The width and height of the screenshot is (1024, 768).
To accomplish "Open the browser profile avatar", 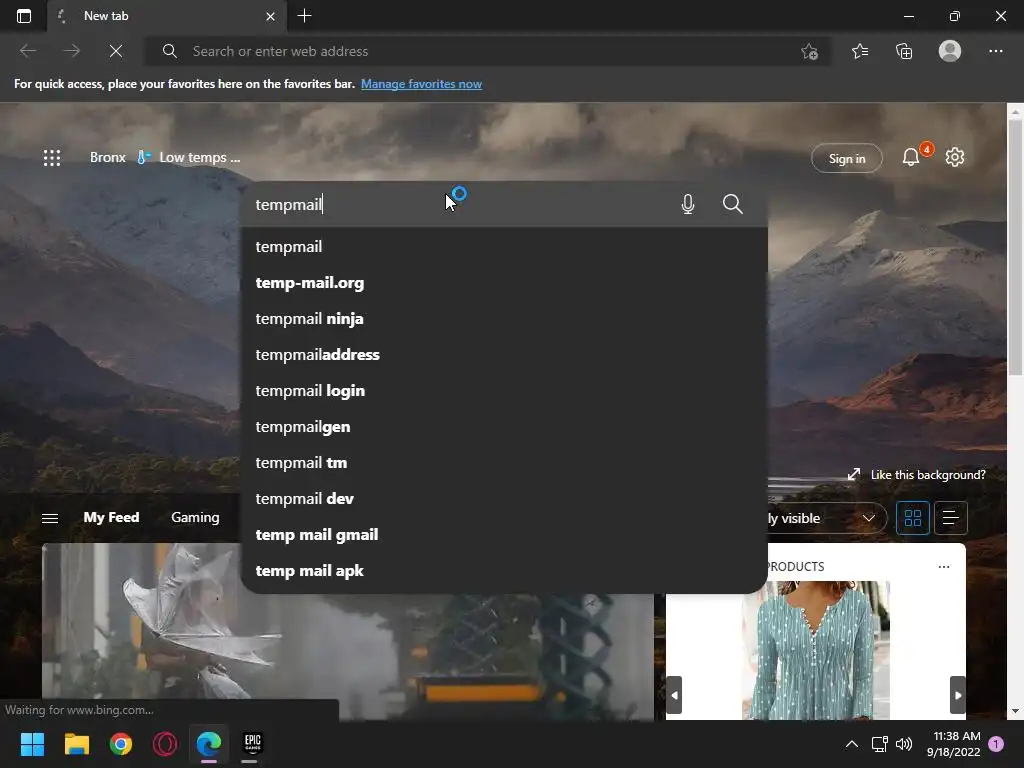I will (x=950, y=51).
